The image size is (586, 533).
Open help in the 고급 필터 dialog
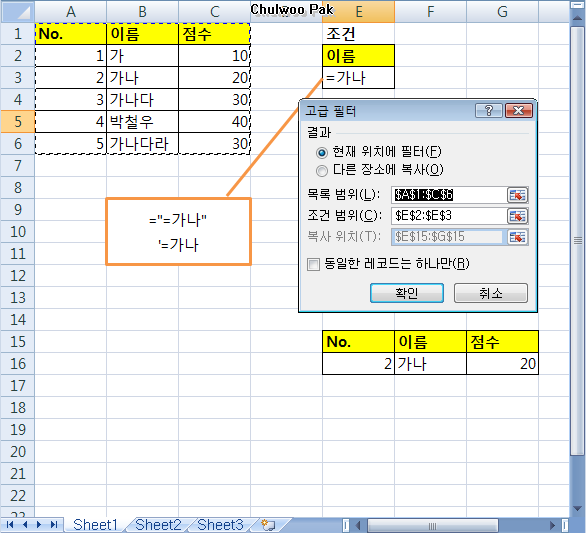tap(488, 111)
